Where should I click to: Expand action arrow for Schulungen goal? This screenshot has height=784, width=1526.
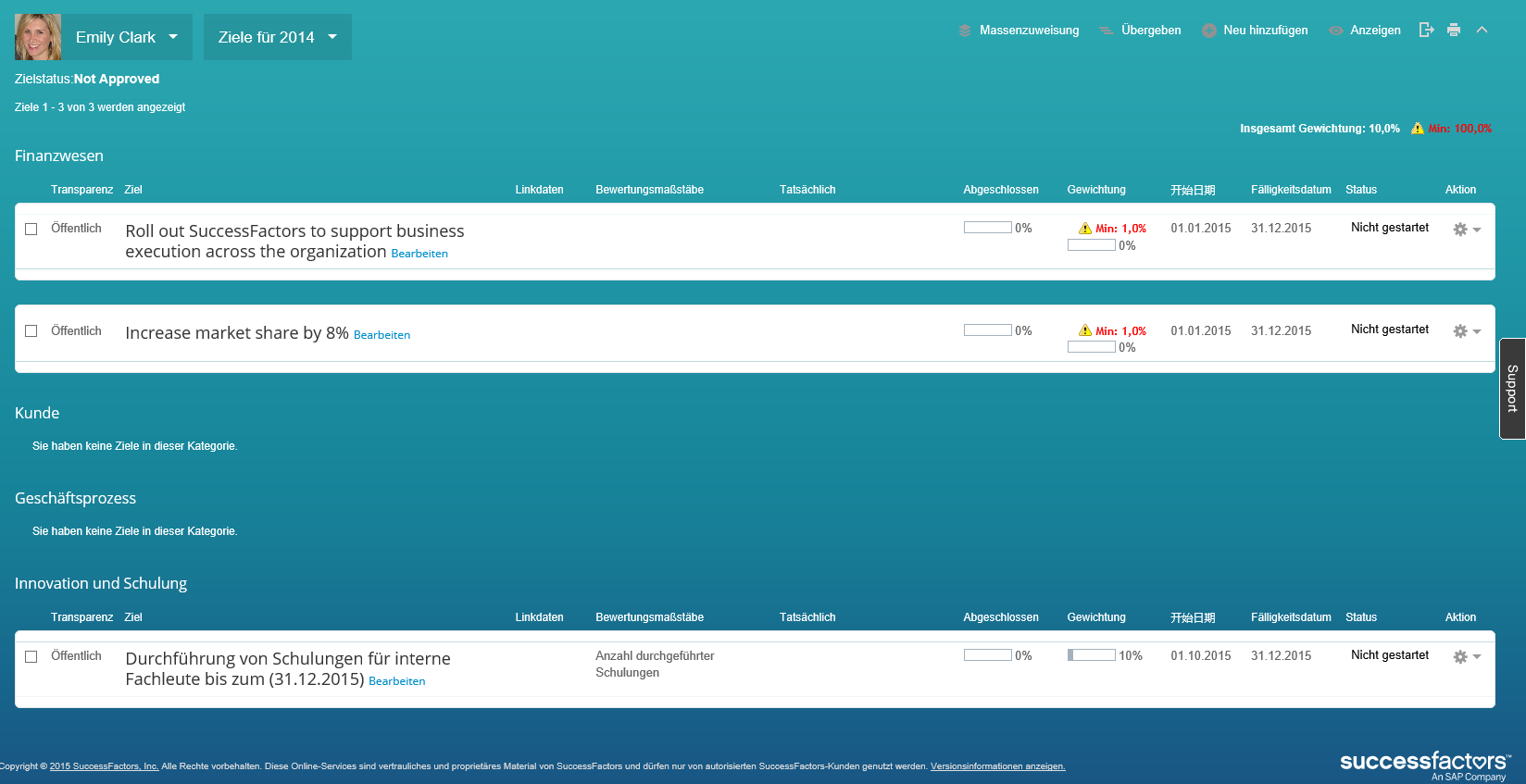click(x=1477, y=657)
